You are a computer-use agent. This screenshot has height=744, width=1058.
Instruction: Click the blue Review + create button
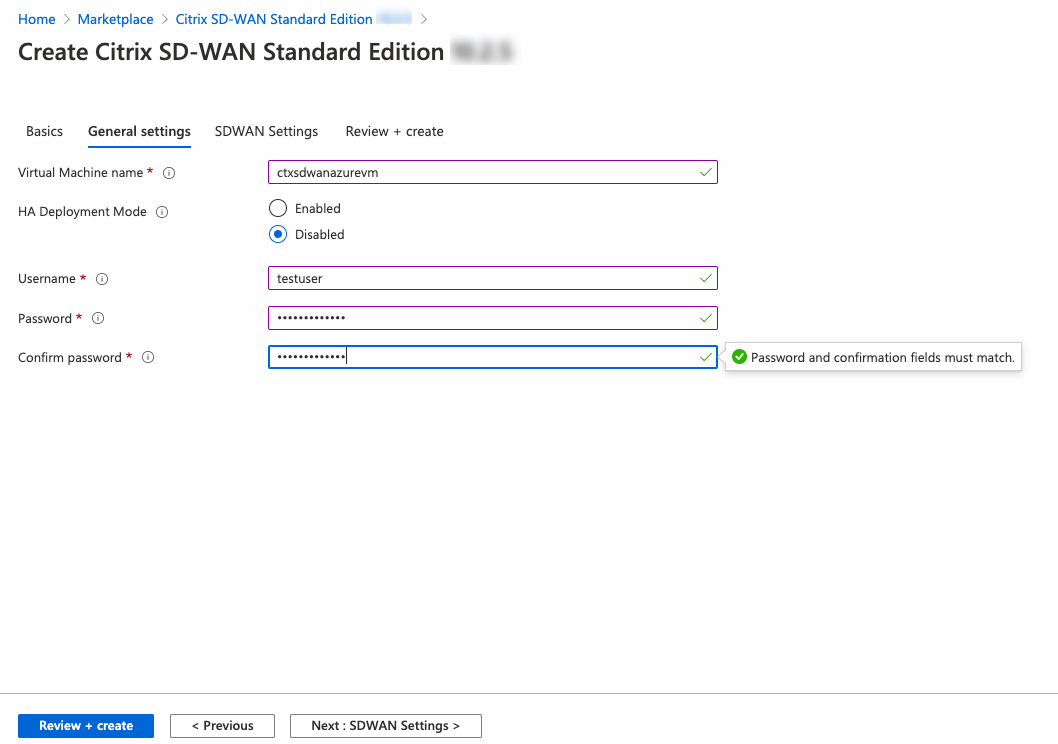pyautogui.click(x=86, y=726)
